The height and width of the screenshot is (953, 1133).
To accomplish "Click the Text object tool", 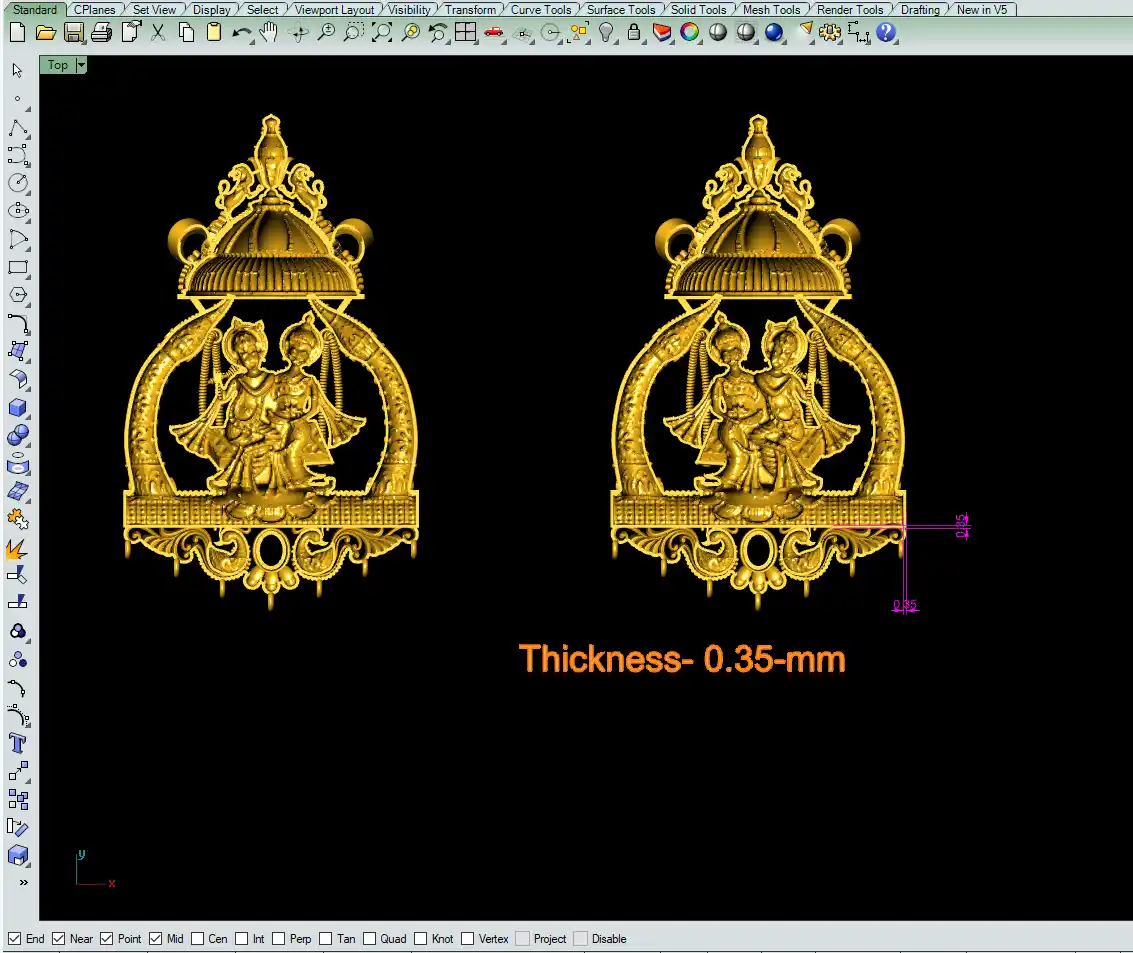I will [x=17, y=743].
